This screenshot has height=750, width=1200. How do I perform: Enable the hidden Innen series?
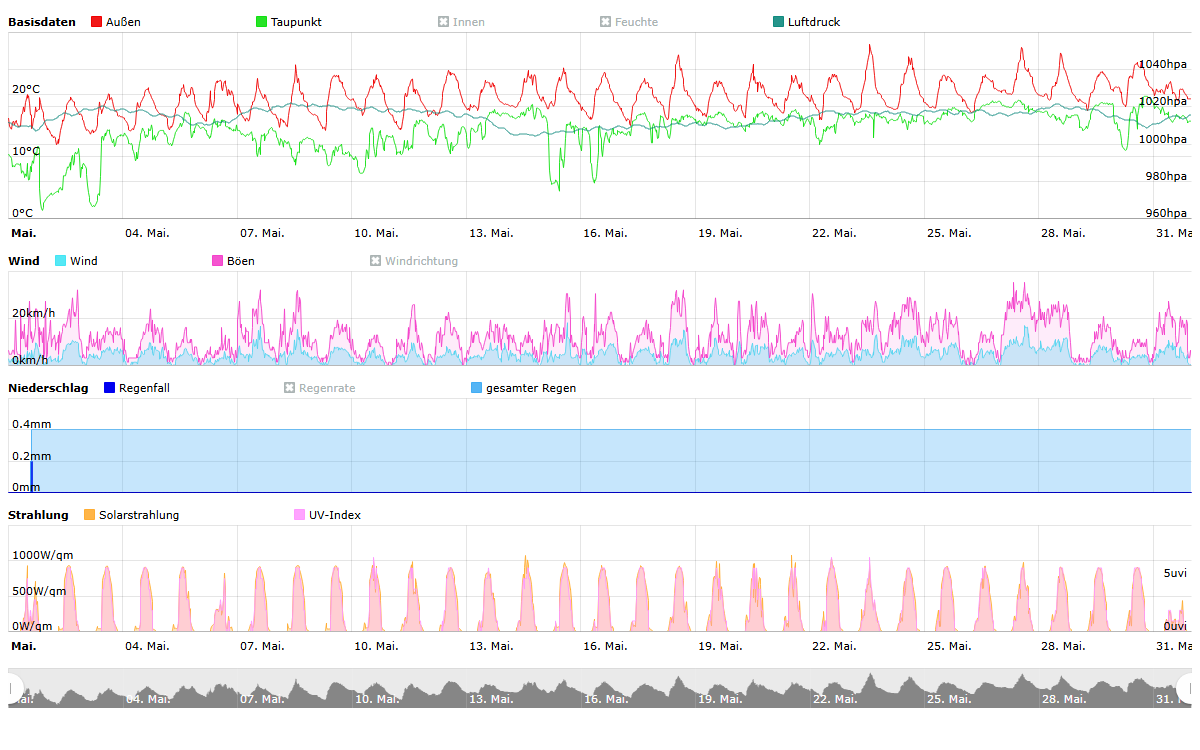point(444,22)
